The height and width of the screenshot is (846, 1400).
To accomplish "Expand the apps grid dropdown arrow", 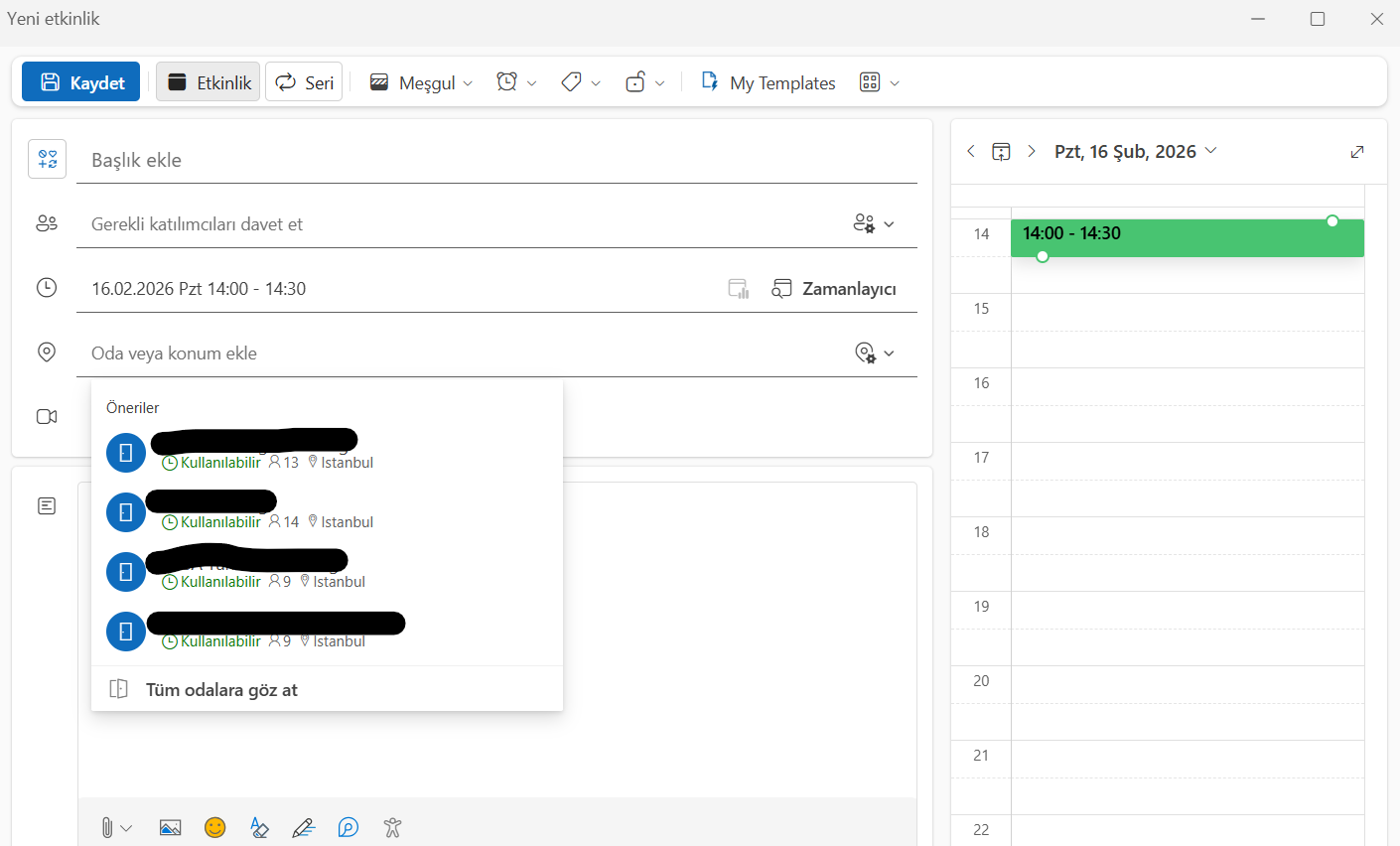I will pos(895,83).
